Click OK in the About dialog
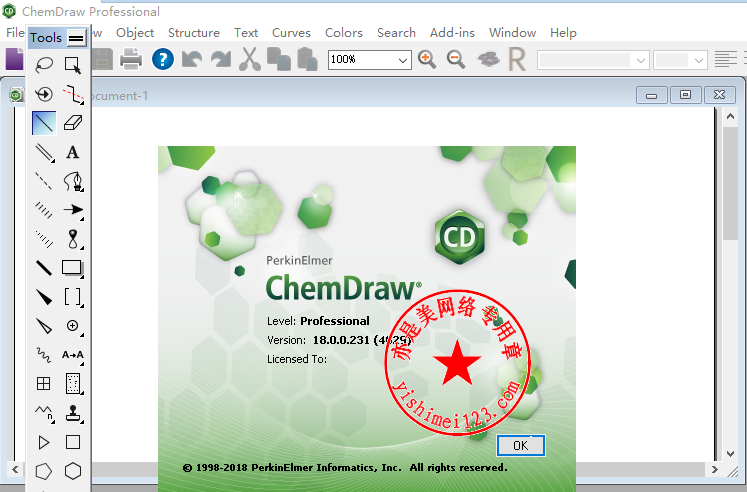This screenshot has width=747, height=492. click(x=521, y=445)
